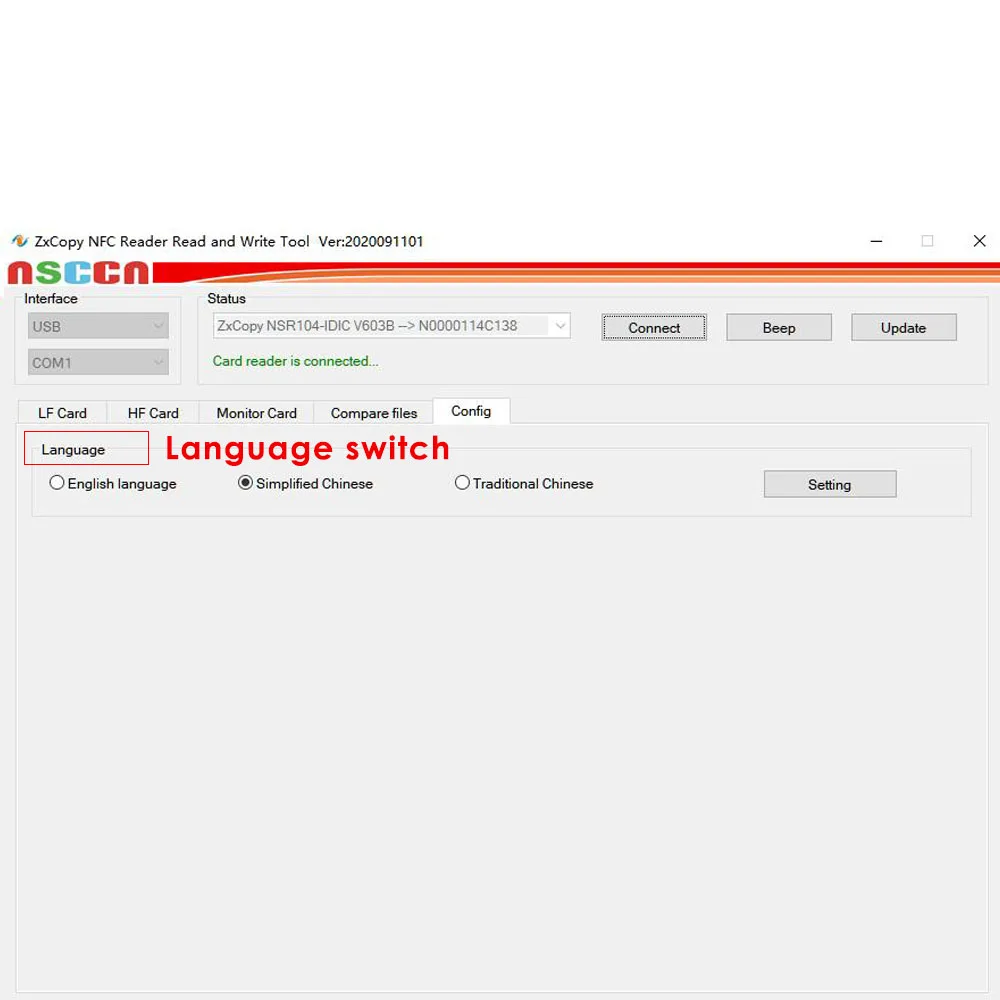Click the Connect button
Image resolution: width=1000 pixels, height=1000 pixels.
pyautogui.click(x=654, y=328)
